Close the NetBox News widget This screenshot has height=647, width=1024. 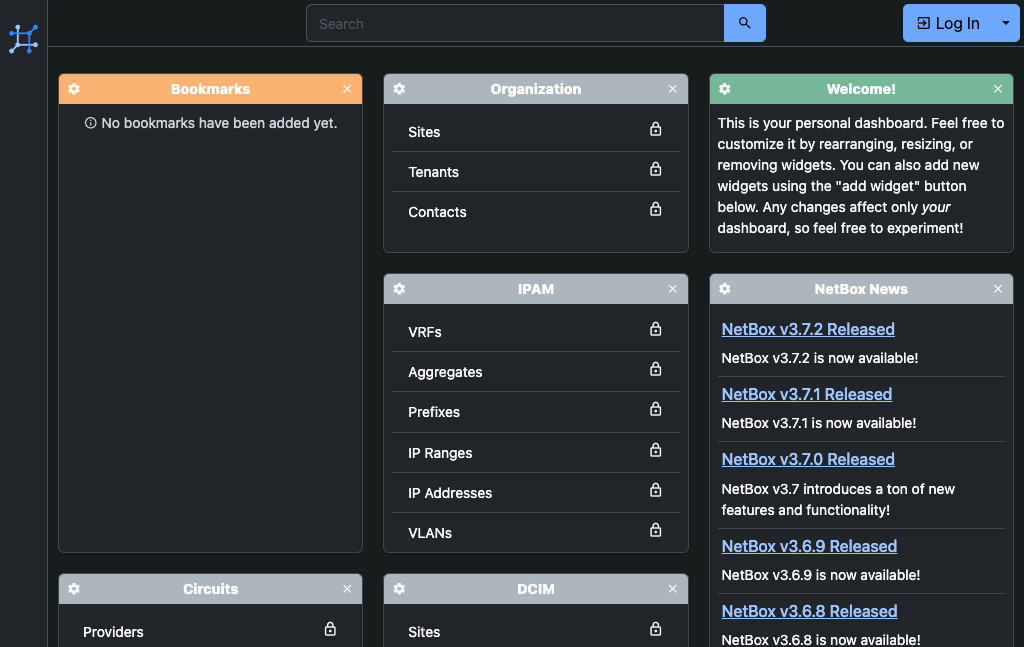point(998,289)
